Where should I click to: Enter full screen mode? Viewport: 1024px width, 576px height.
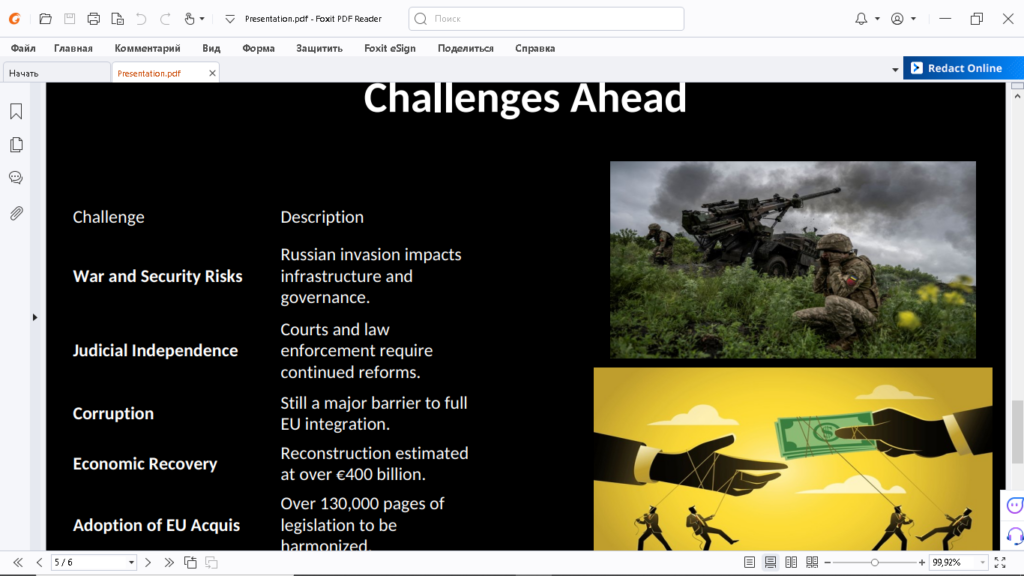pyautogui.click(x=1000, y=563)
